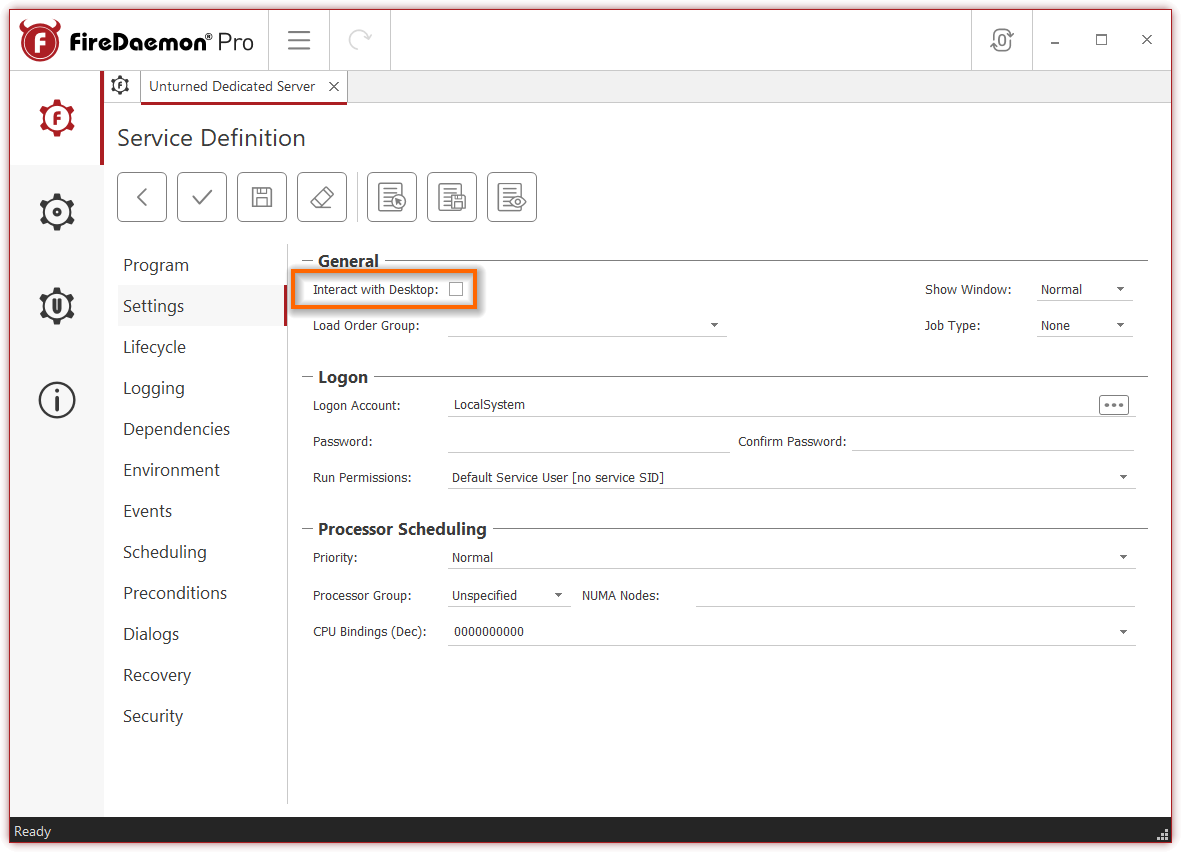1181x852 pixels.
Task: Click the Ready status bar text
Action: coord(32,832)
